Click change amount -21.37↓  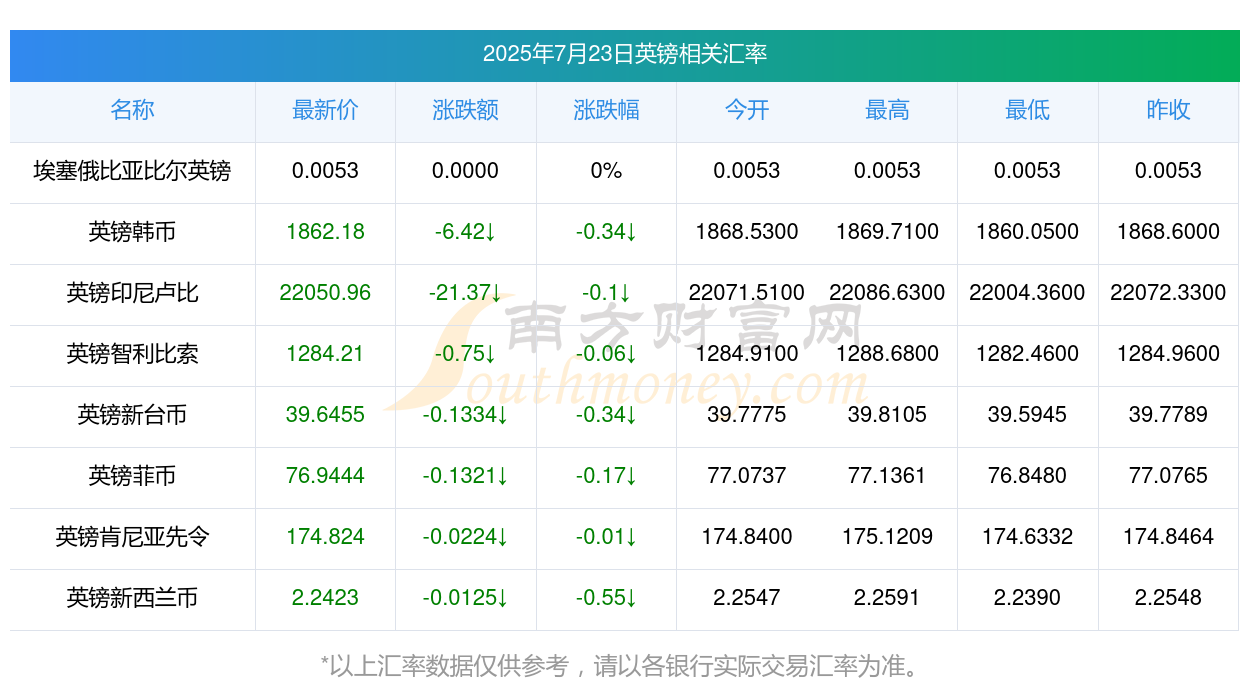click(x=465, y=293)
